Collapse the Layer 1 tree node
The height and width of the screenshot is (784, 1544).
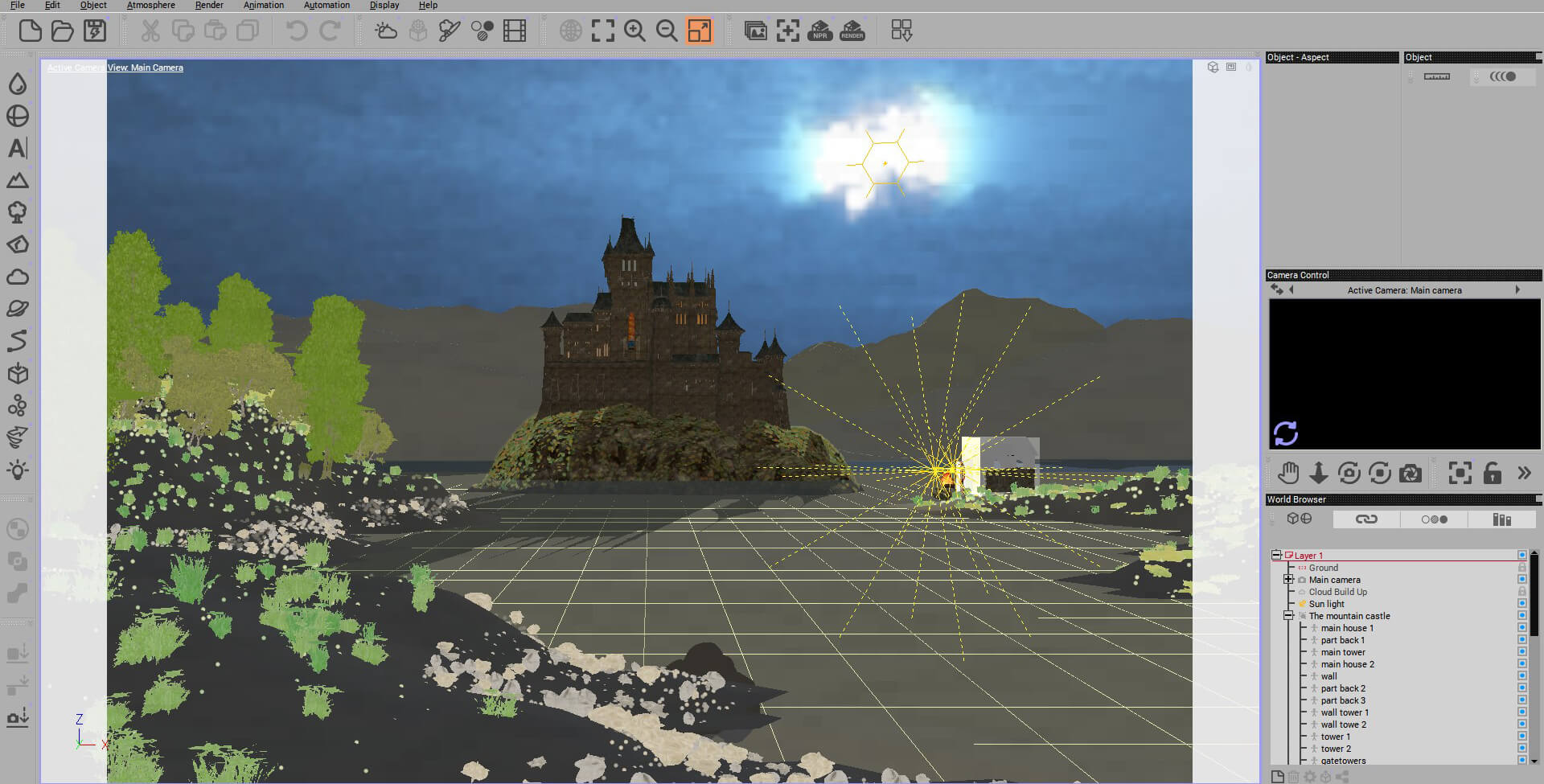(1276, 556)
